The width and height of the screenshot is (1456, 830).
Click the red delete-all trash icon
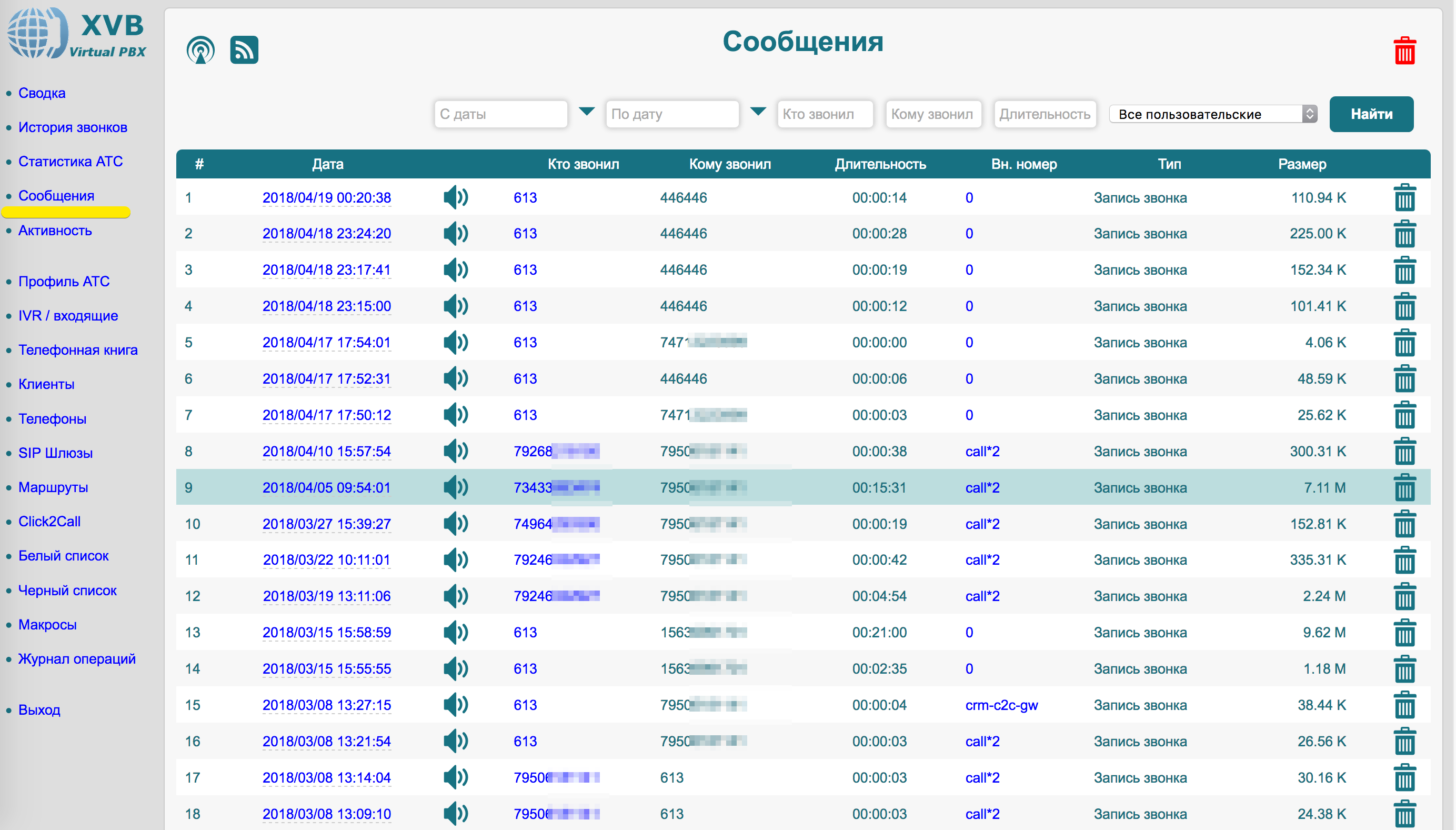(x=1404, y=51)
